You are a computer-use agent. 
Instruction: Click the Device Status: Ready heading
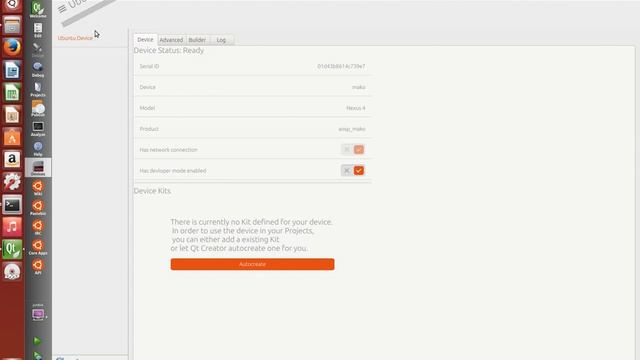tap(169, 50)
